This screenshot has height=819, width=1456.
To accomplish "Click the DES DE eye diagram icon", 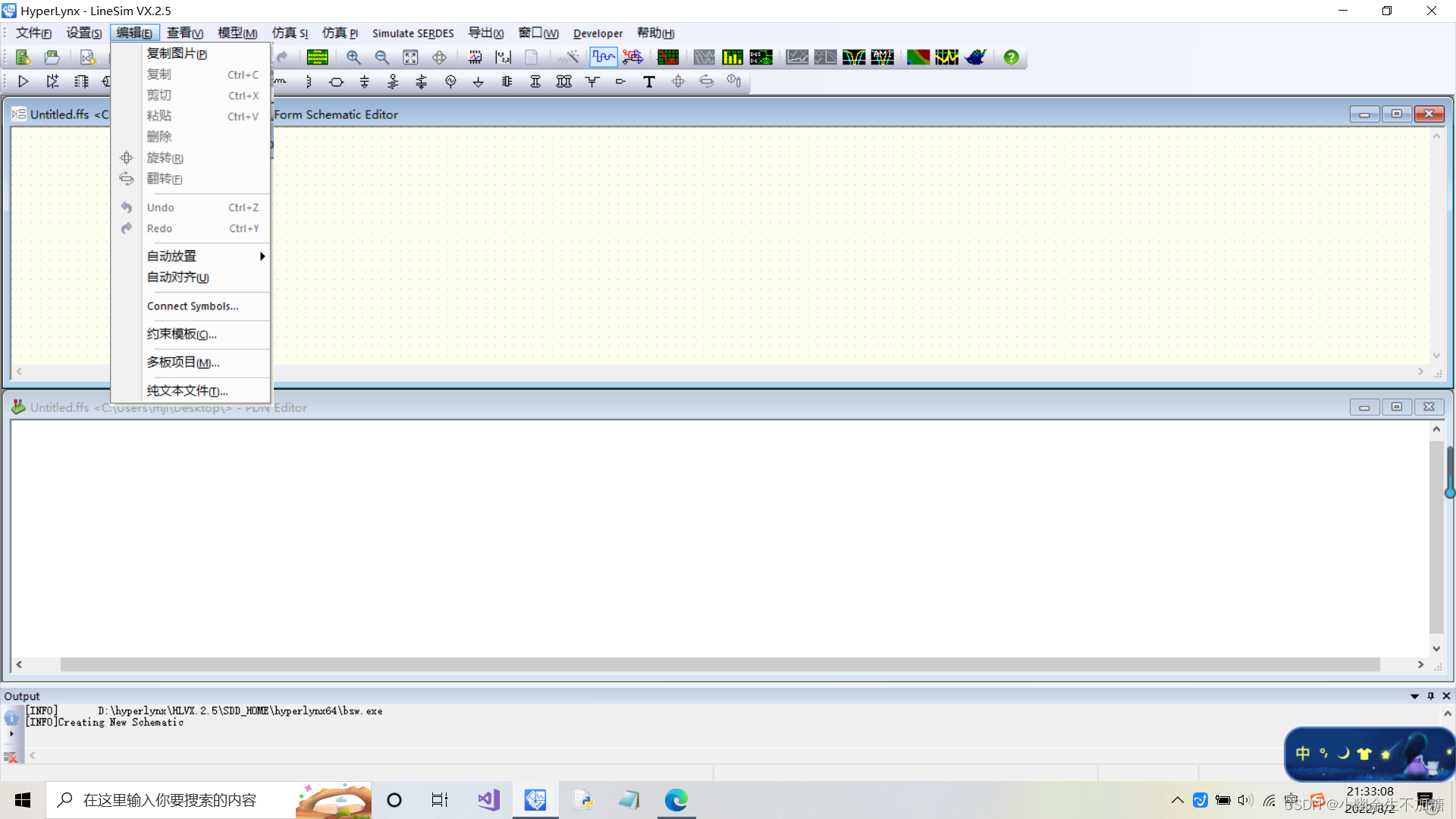I will tap(761, 57).
